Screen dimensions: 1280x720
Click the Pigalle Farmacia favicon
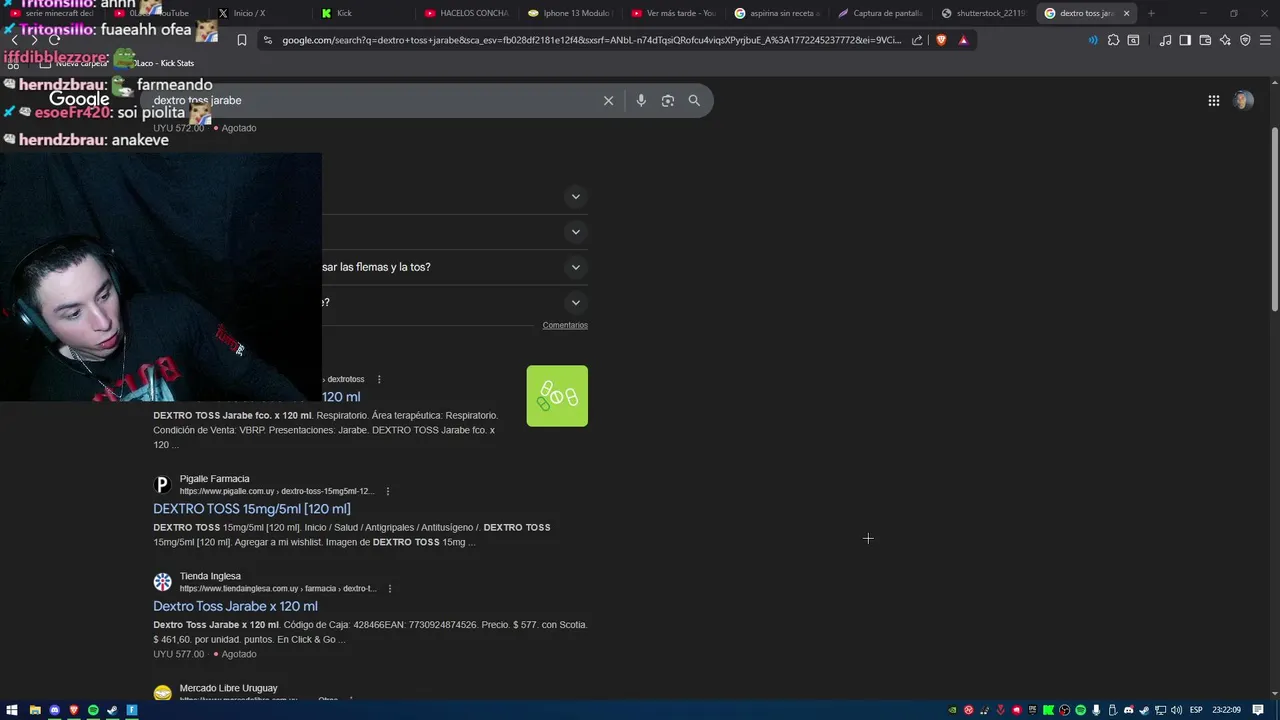pyautogui.click(x=162, y=485)
